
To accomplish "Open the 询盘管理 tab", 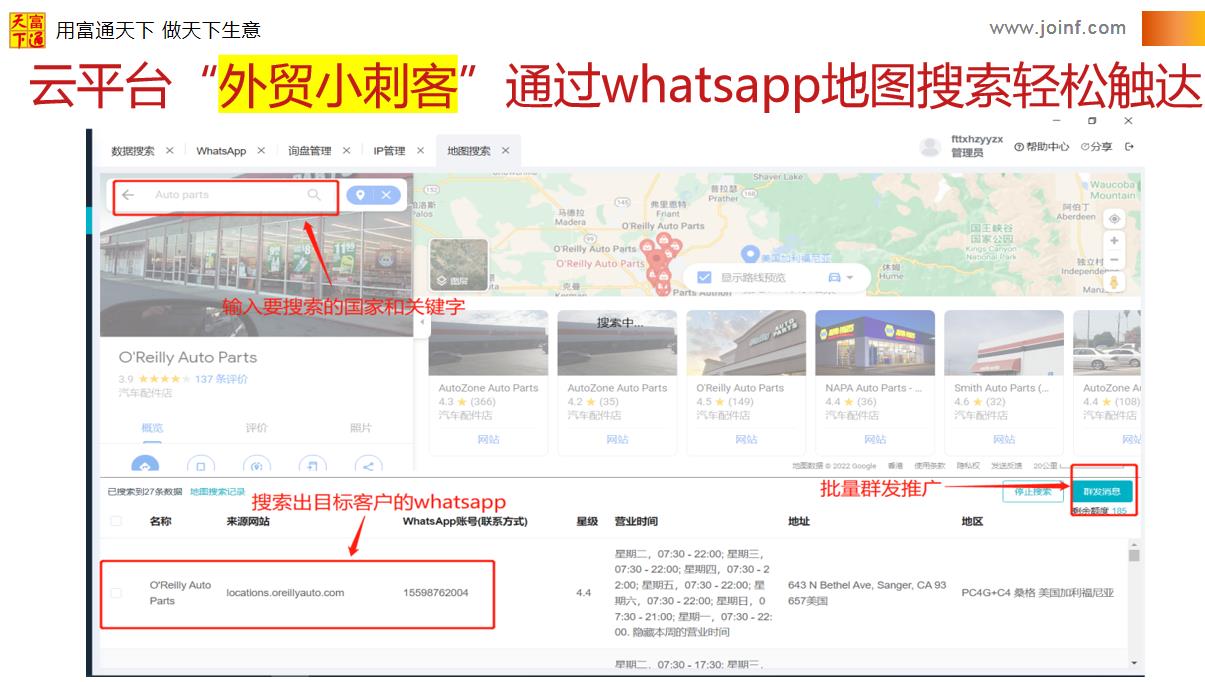I will [309, 151].
